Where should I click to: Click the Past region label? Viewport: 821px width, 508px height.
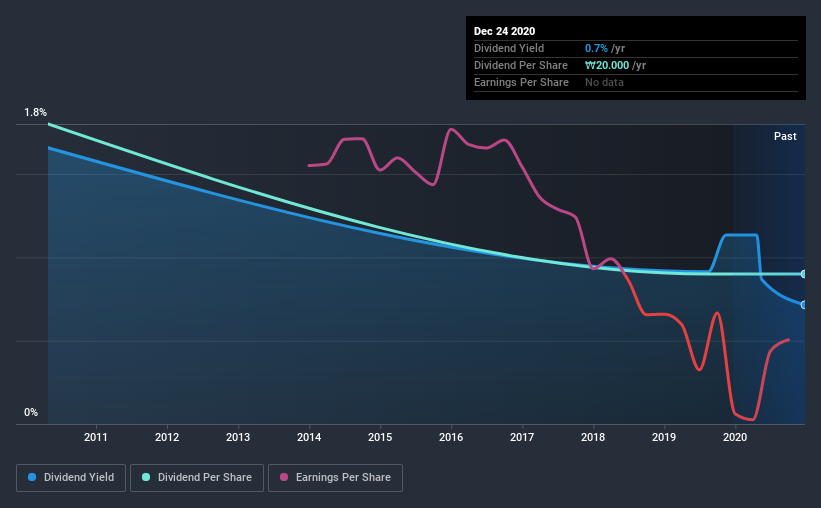[785, 136]
